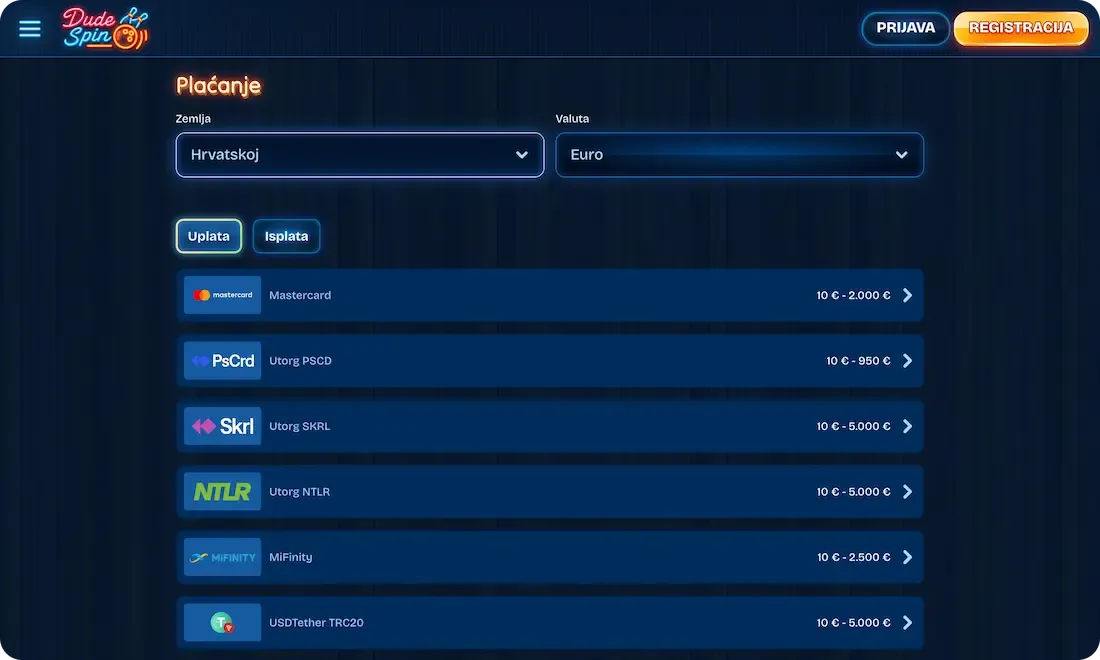Switch to the Uplata tab
Image resolution: width=1100 pixels, height=660 pixels.
pos(208,236)
